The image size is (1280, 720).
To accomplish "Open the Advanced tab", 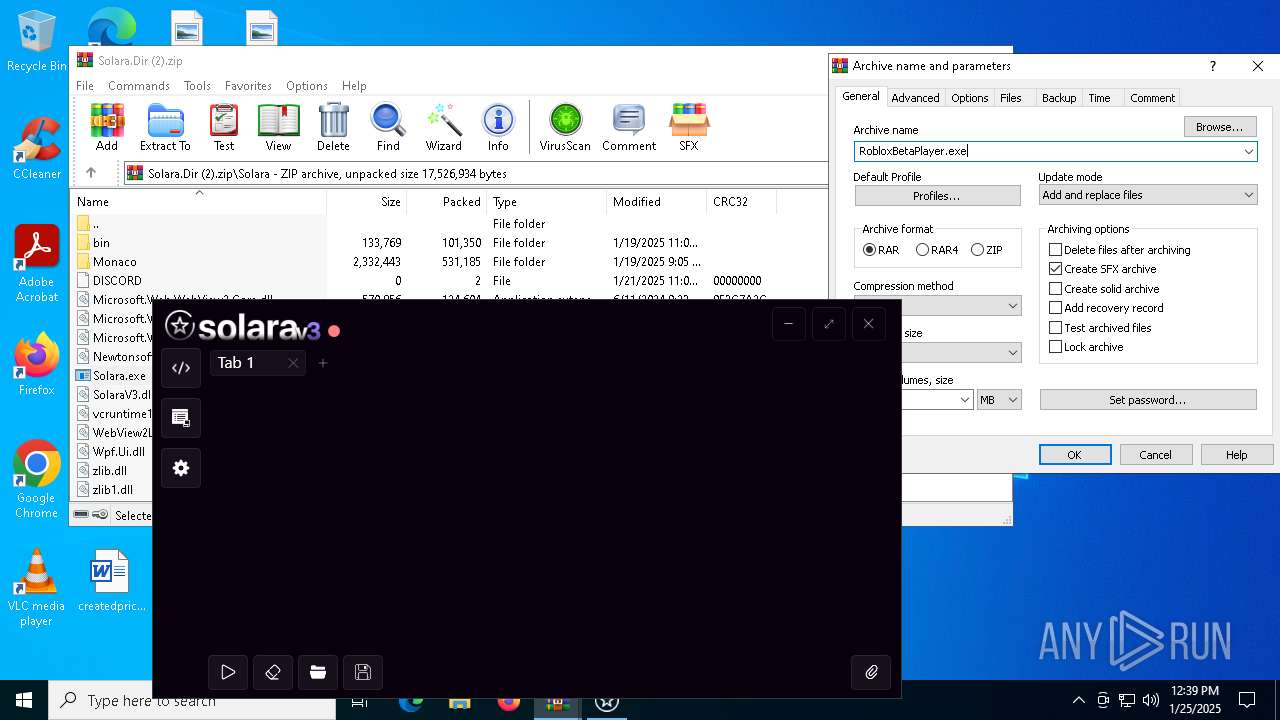I will (915, 98).
